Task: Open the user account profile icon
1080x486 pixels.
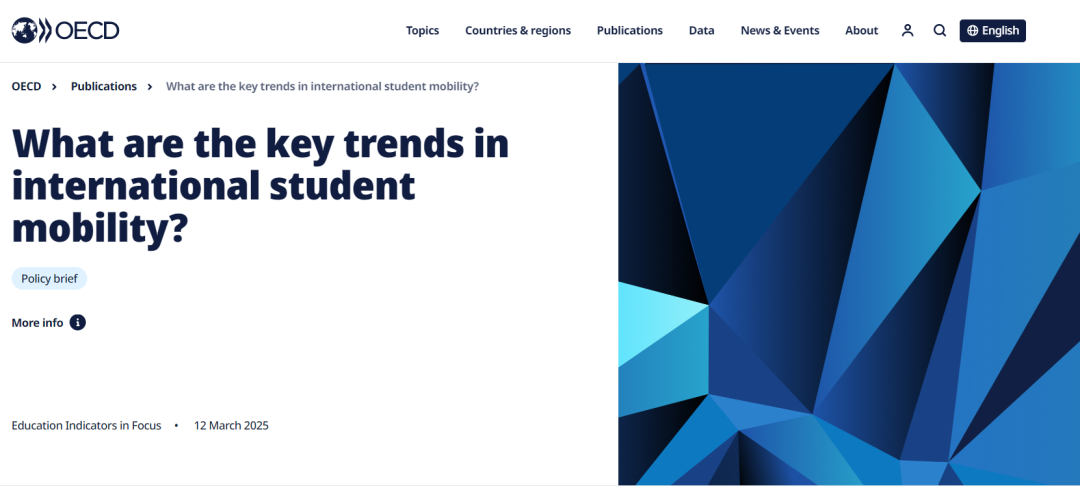Action: point(907,31)
